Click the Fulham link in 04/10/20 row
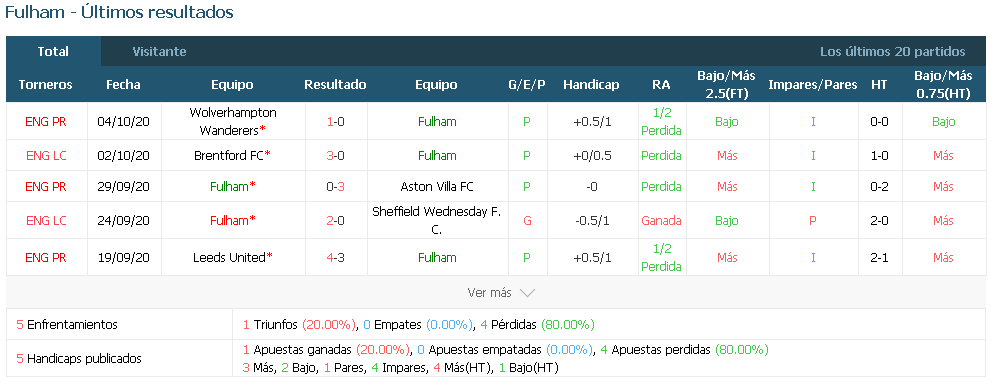 pyautogui.click(x=437, y=121)
